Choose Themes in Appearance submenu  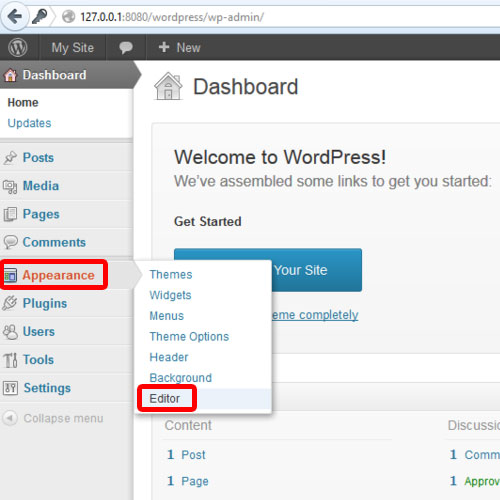[x=171, y=275]
